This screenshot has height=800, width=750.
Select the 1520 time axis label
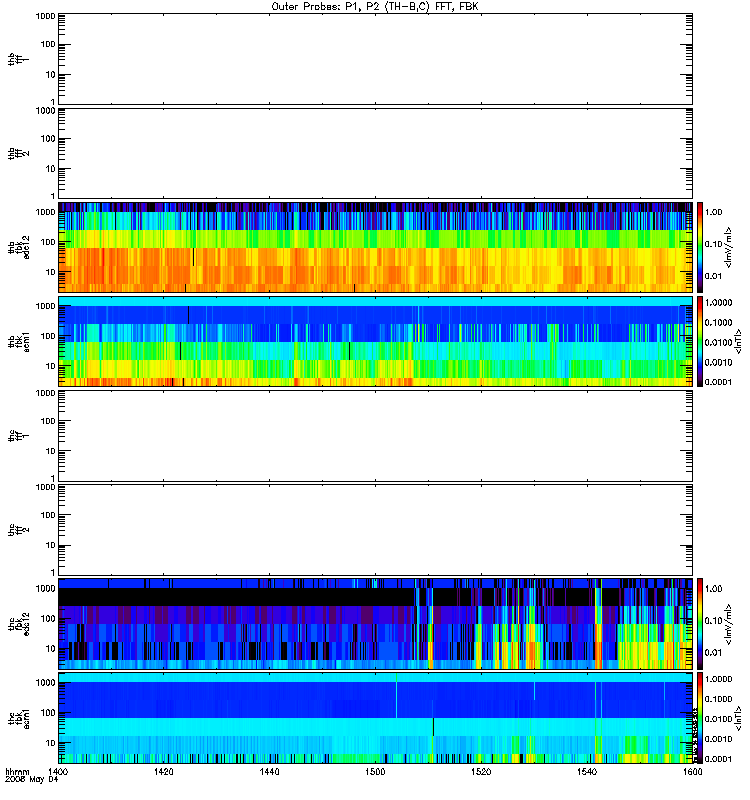481,771
